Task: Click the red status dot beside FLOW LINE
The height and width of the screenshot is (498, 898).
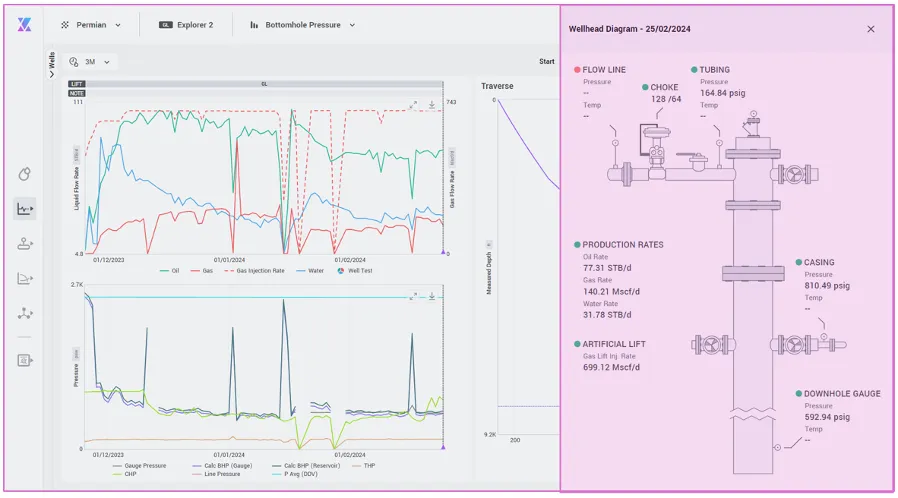Action: 577,70
